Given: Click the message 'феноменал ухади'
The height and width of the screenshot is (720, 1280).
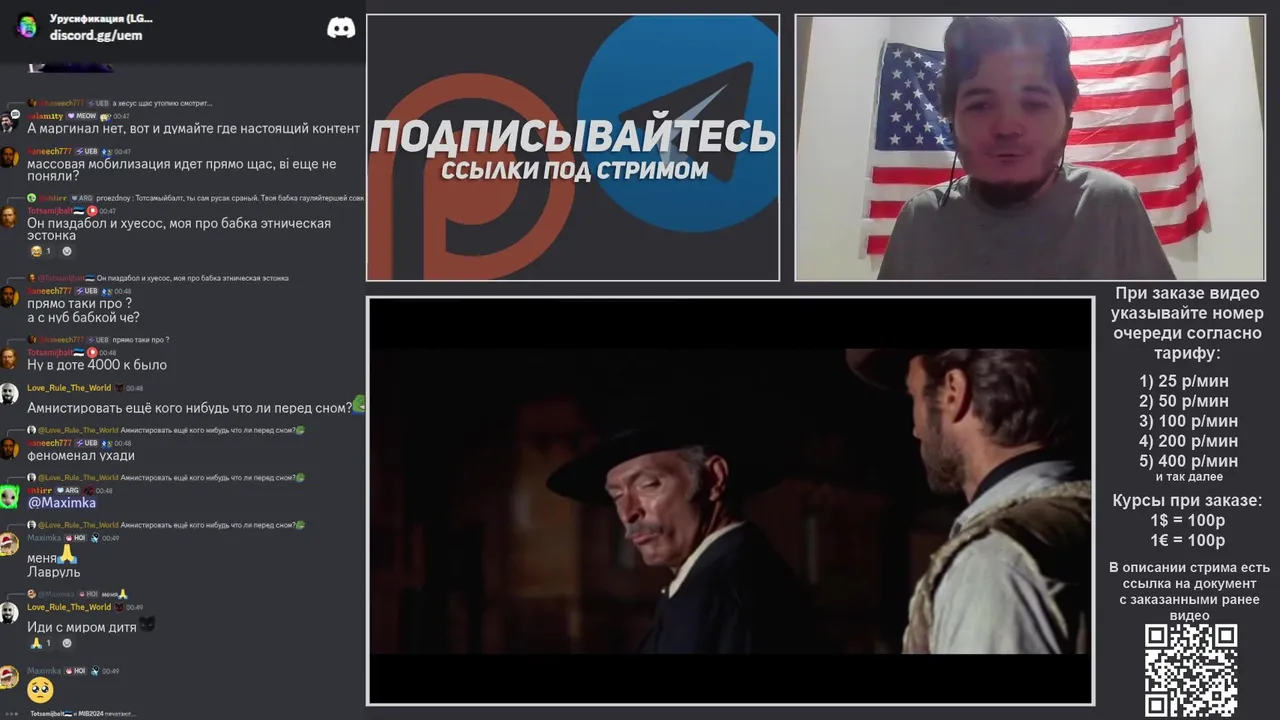Looking at the screenshot, I should tap(81, 455).
